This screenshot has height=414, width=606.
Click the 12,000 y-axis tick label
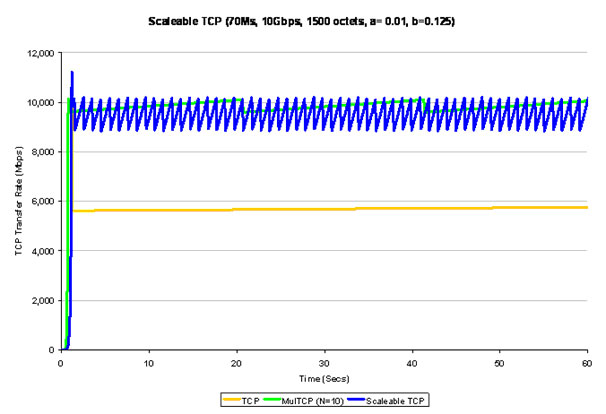tap(41, 52)
